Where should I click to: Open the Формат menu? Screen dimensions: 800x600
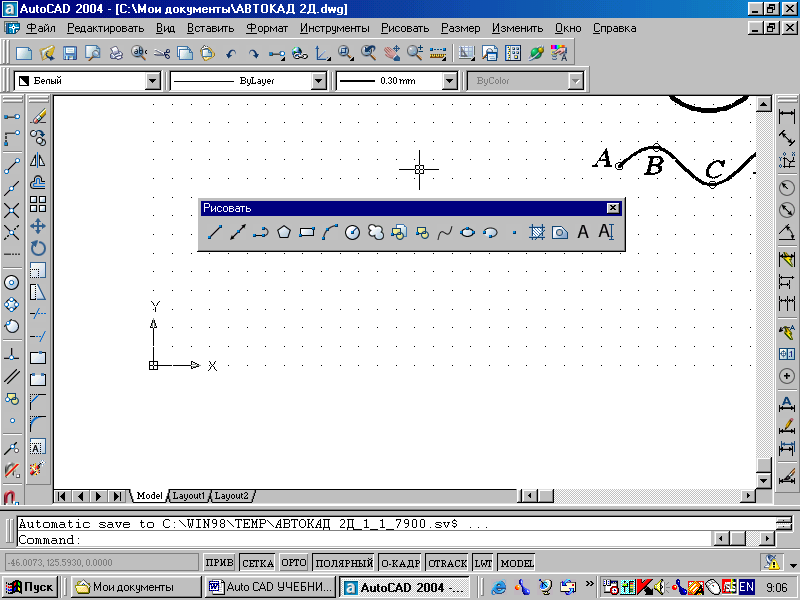[x=267, y=28]
